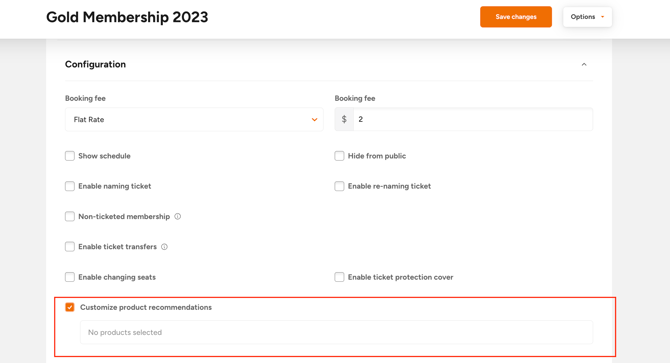Show info about Non-ticketed membership
This screenshot has width=670, height=363.
(x=178, y=217)
